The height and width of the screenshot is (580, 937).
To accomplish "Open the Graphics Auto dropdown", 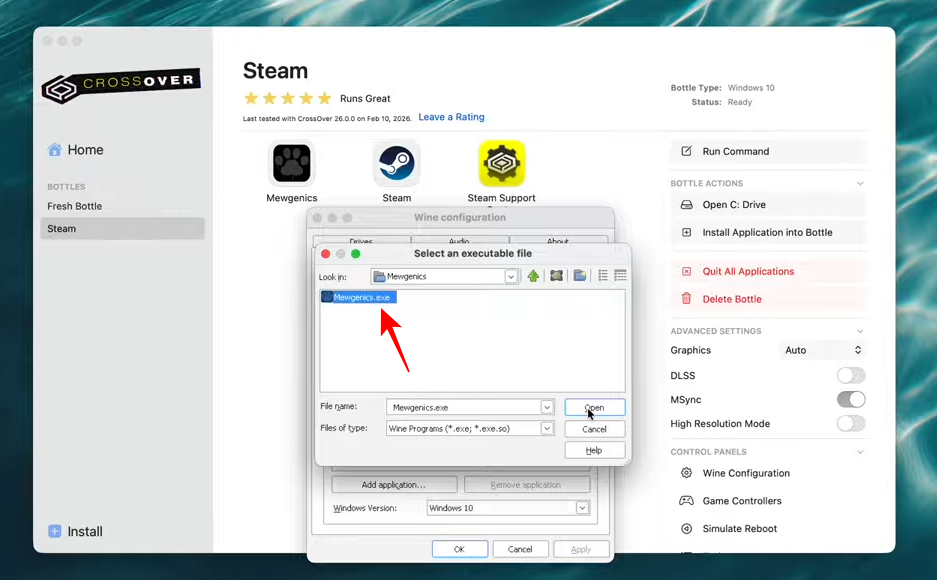I will [822, 350].
